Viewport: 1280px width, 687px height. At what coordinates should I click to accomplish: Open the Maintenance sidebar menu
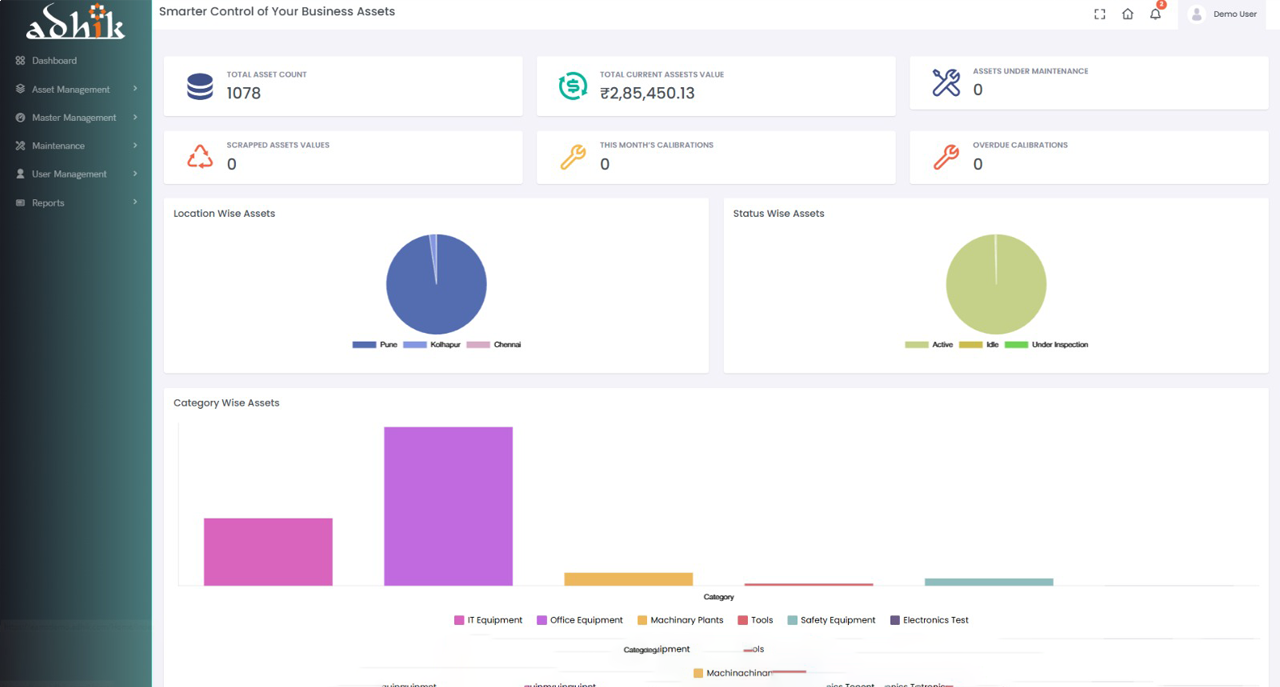coord(58,146)
